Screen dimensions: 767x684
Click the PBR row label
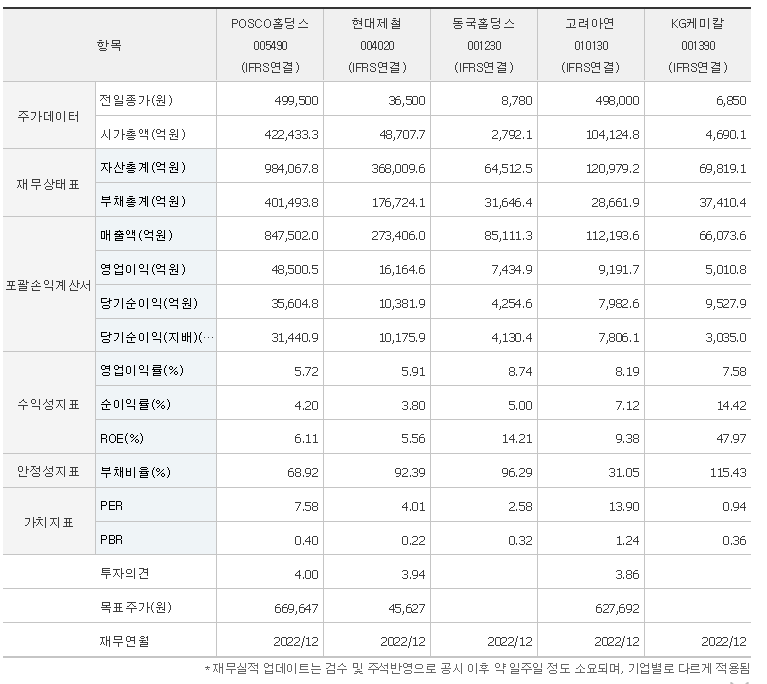112,540
